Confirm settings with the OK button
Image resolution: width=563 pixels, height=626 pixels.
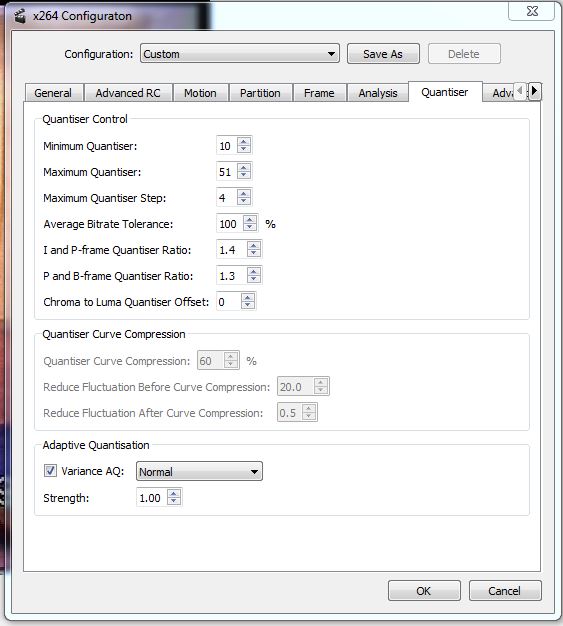(424, 590)
